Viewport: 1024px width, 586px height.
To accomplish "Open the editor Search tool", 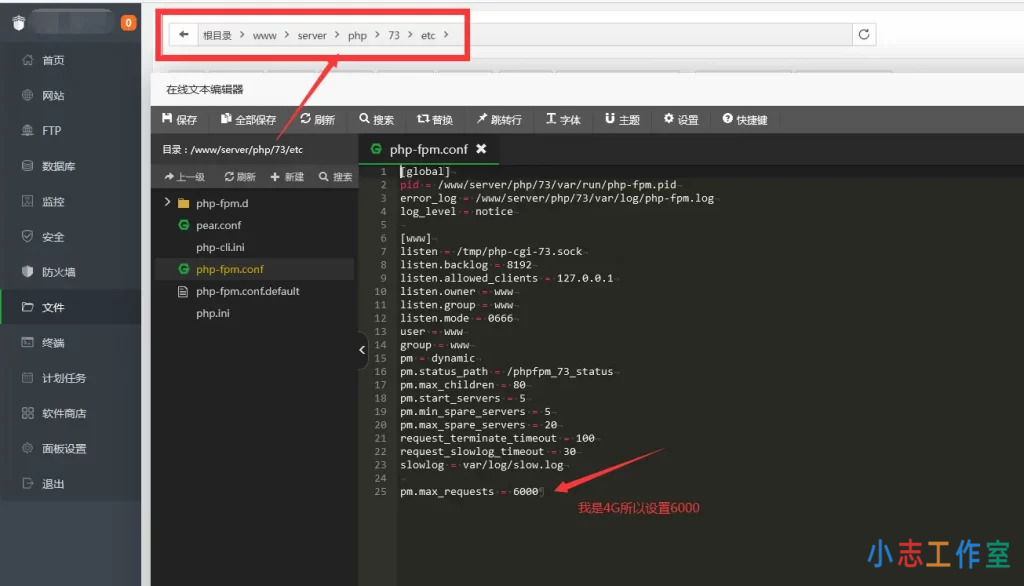I will tap(377, 120).
